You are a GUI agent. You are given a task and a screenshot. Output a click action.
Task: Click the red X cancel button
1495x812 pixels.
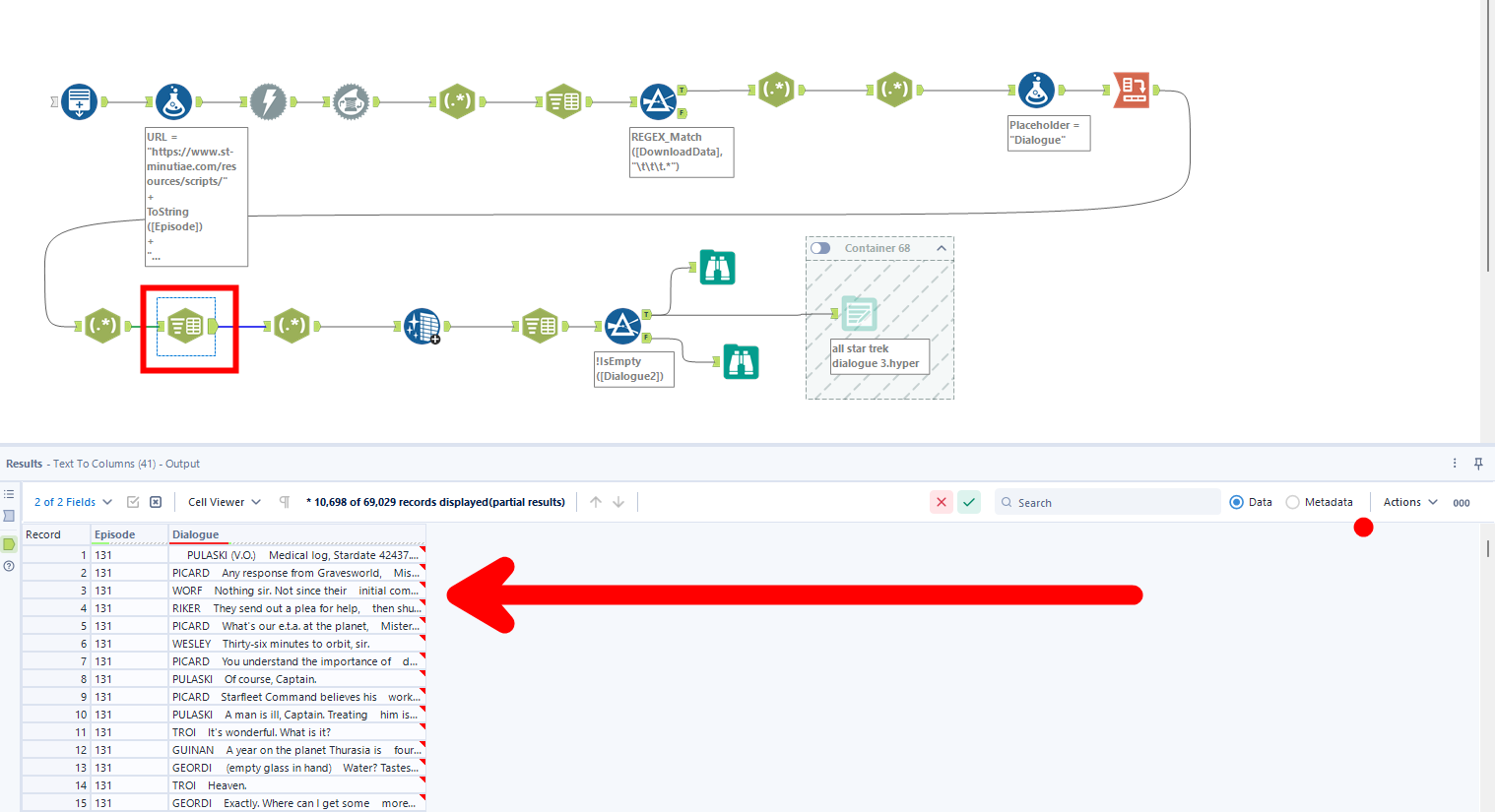pos(942,502)
